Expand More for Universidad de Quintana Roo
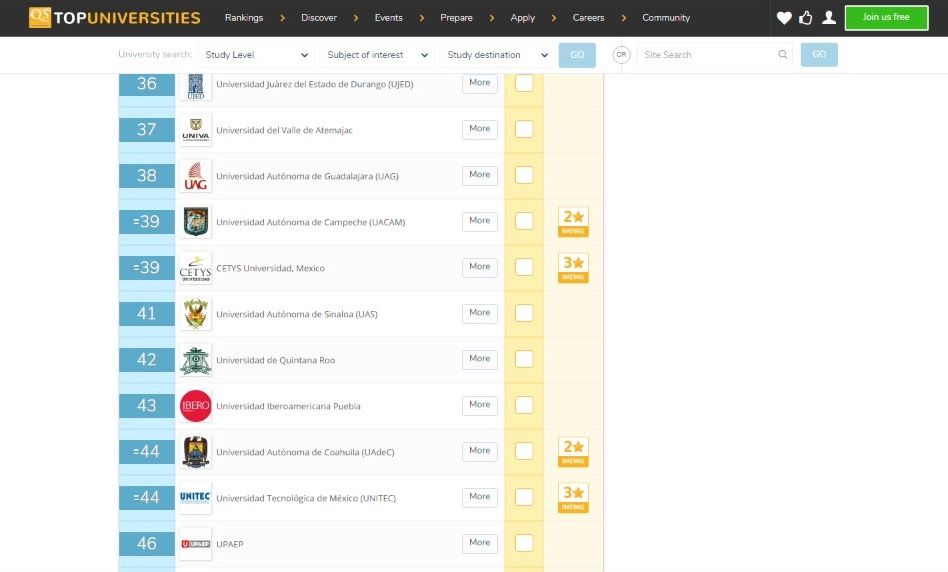Screen dimensions: 948x572 [x=480, y=359]
